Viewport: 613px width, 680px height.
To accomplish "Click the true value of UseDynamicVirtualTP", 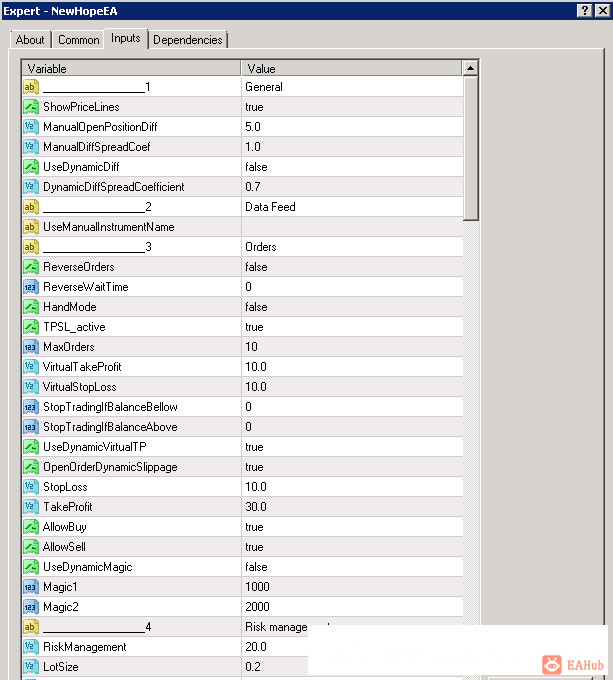I will (x=254, y=447).
